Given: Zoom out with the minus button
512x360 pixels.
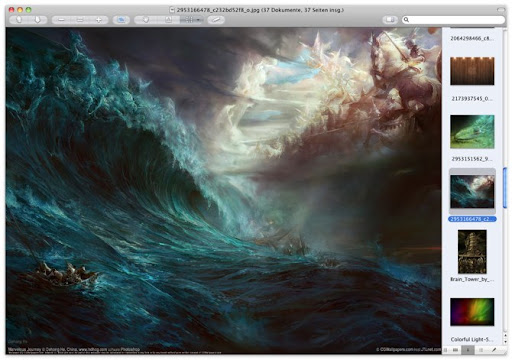Looking at the screenshot, I should [x=61, y=20].
